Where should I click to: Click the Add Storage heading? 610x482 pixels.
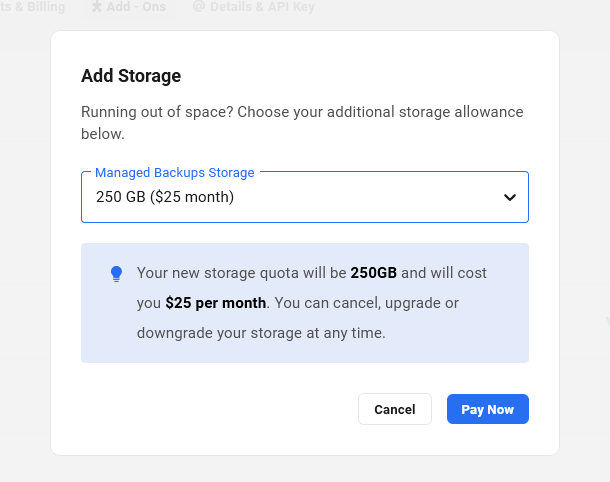(131, 75)
